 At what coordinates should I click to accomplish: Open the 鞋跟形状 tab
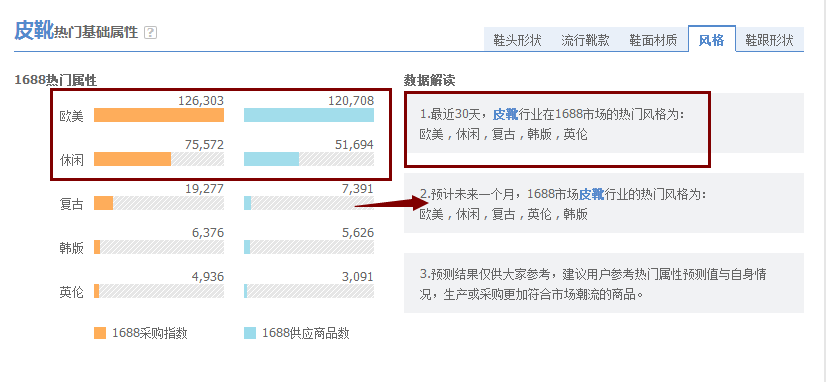770,40
